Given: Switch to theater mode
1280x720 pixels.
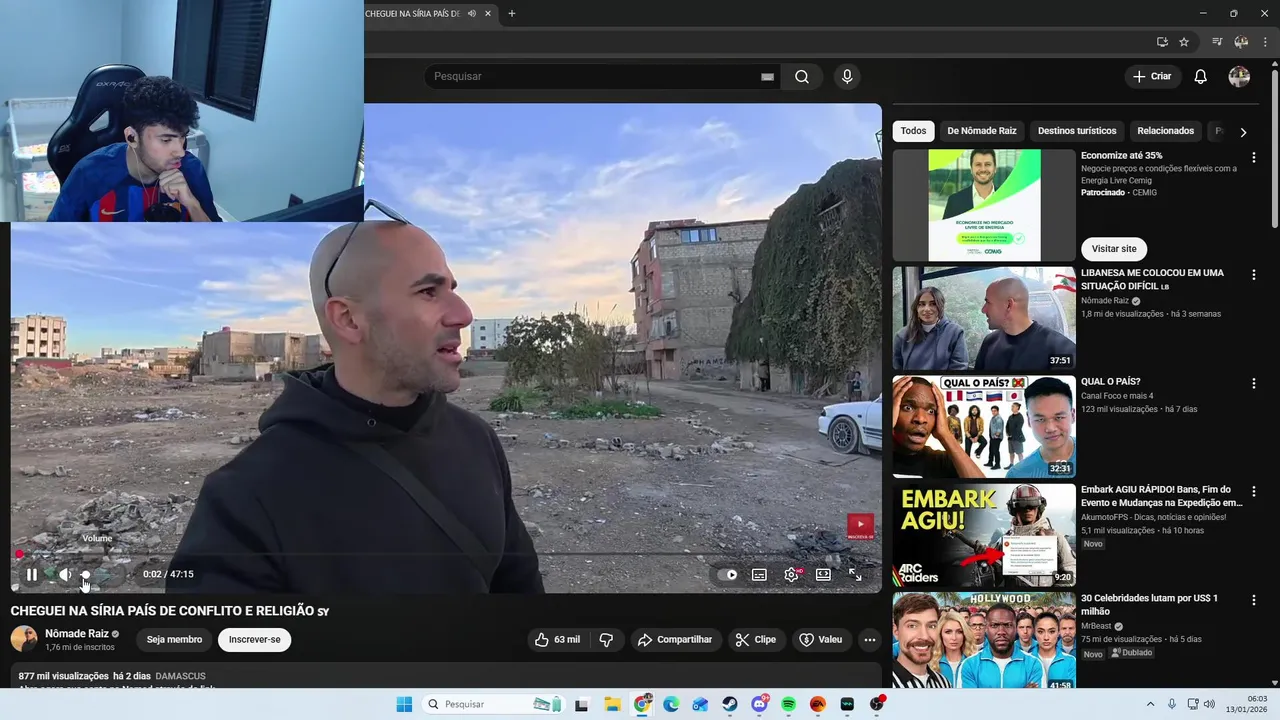Looking at the screenshot, I should tap(823, 575).
